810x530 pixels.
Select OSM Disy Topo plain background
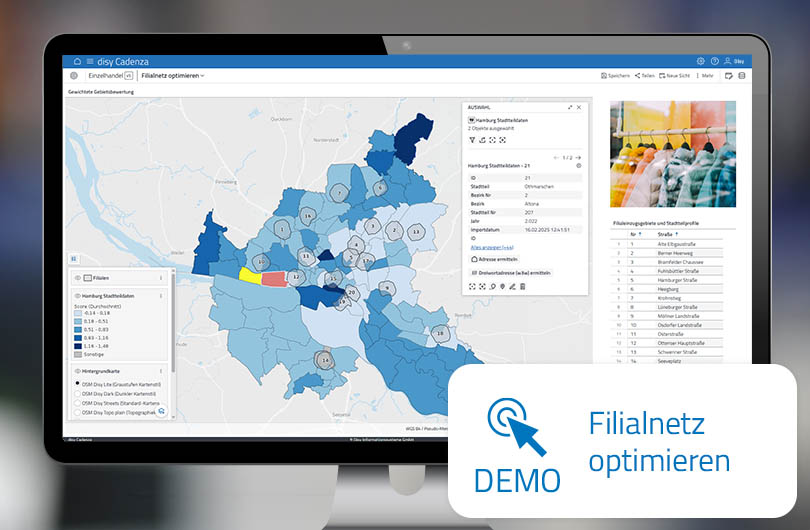(77, 412)
